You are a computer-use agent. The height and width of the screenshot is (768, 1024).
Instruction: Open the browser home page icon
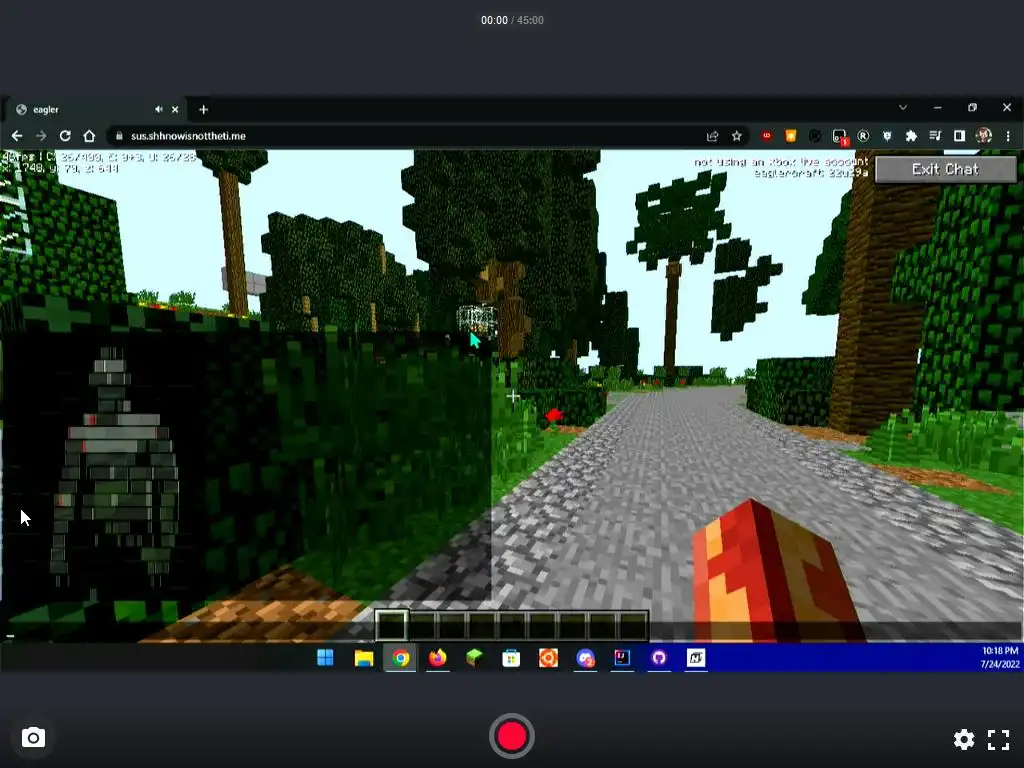click(x=89, y=136)
